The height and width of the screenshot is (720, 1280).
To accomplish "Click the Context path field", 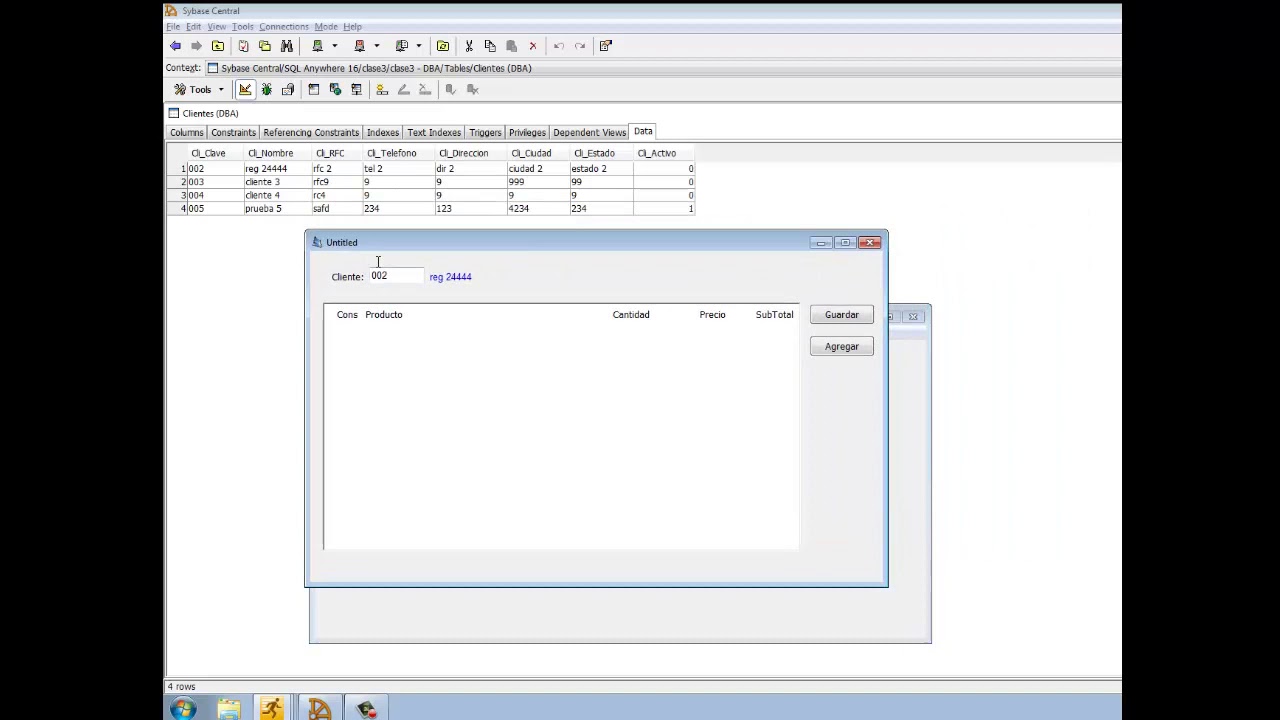I will point(663,68).
